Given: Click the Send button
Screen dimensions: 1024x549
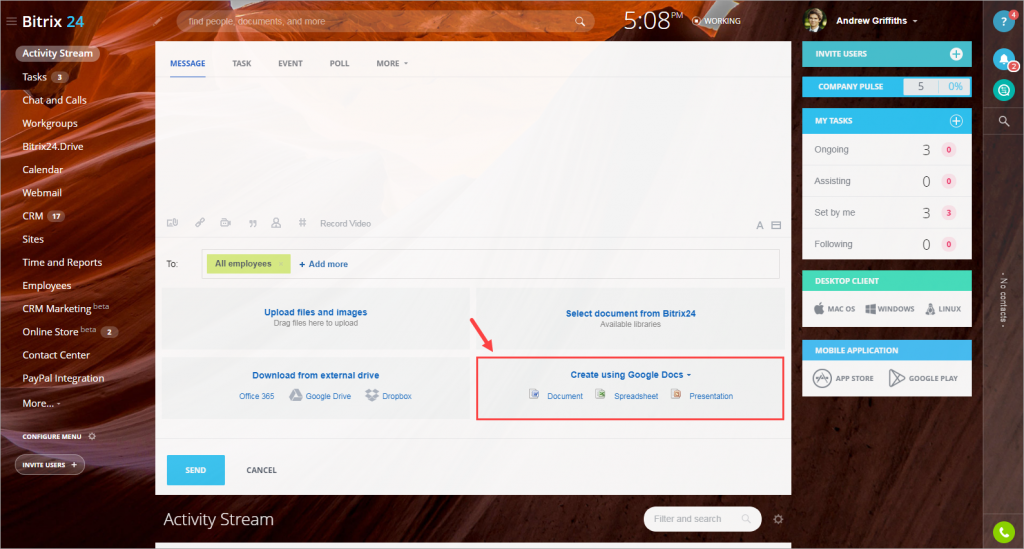Looking at the screenshot, I should [195, 470].
